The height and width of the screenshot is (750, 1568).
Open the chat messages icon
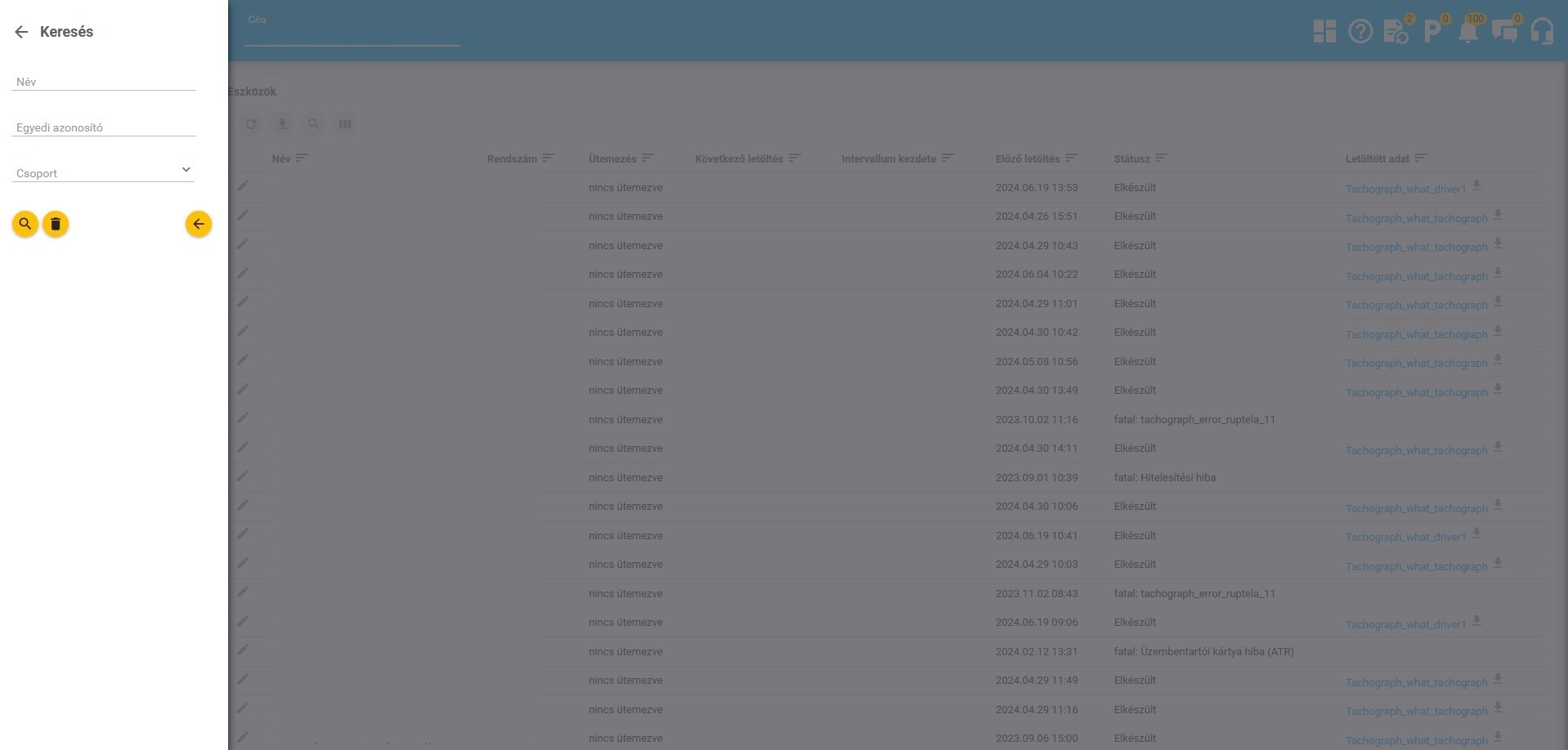1504,32
